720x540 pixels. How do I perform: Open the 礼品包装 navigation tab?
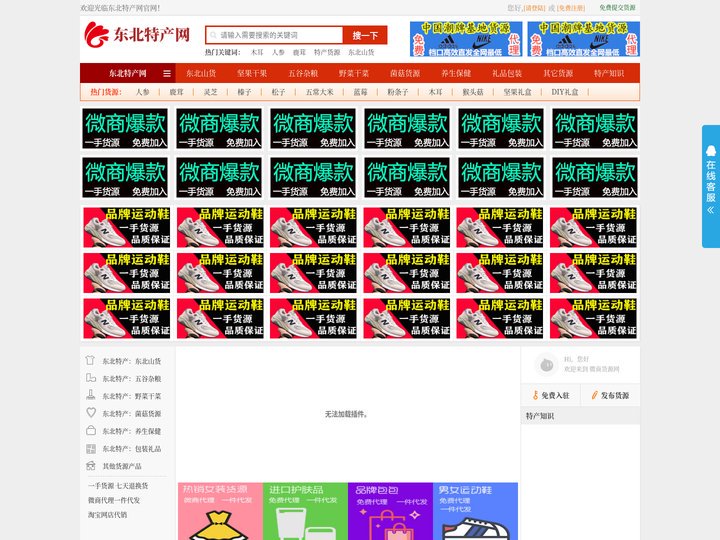[507, 73]
